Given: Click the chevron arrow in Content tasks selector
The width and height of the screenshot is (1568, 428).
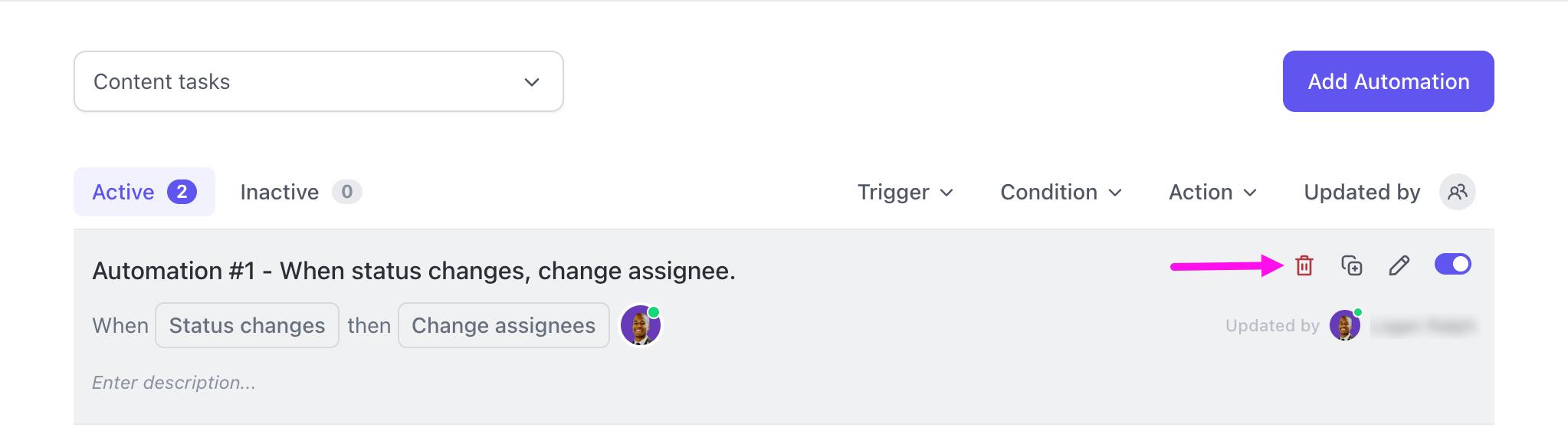Looking at the screenshot, I should [532, 82].
